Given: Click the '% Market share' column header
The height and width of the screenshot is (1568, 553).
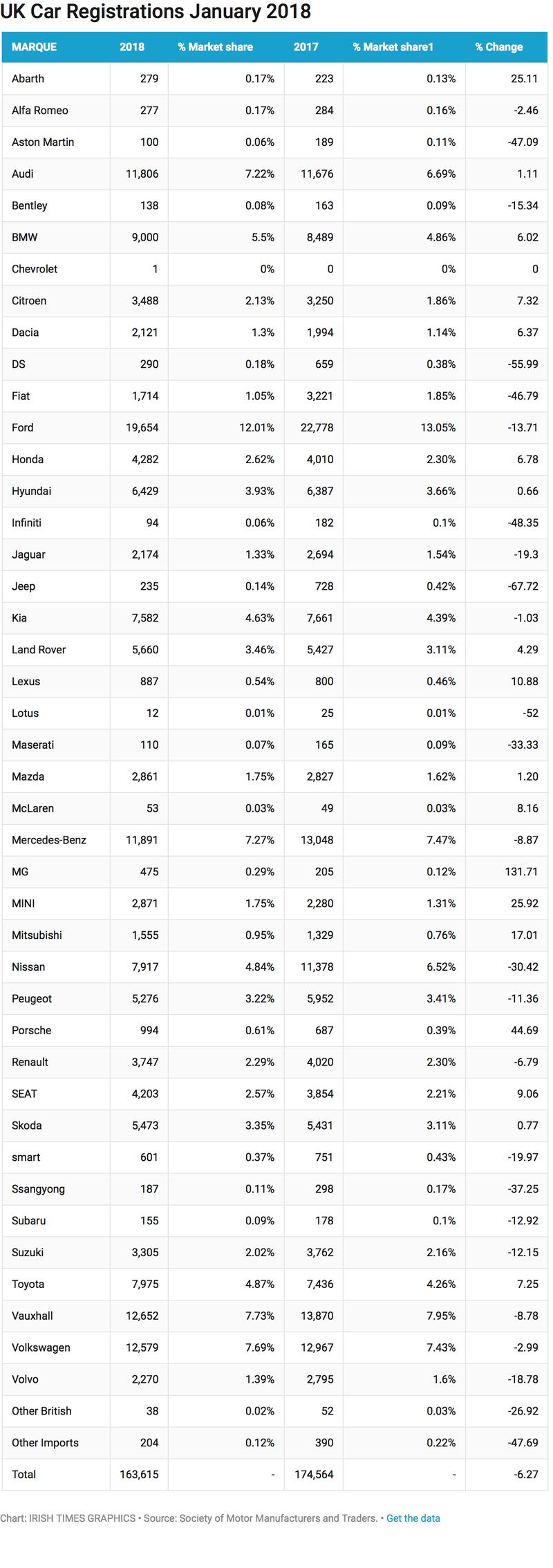Looking at the screenshot, I should [215, 47].
